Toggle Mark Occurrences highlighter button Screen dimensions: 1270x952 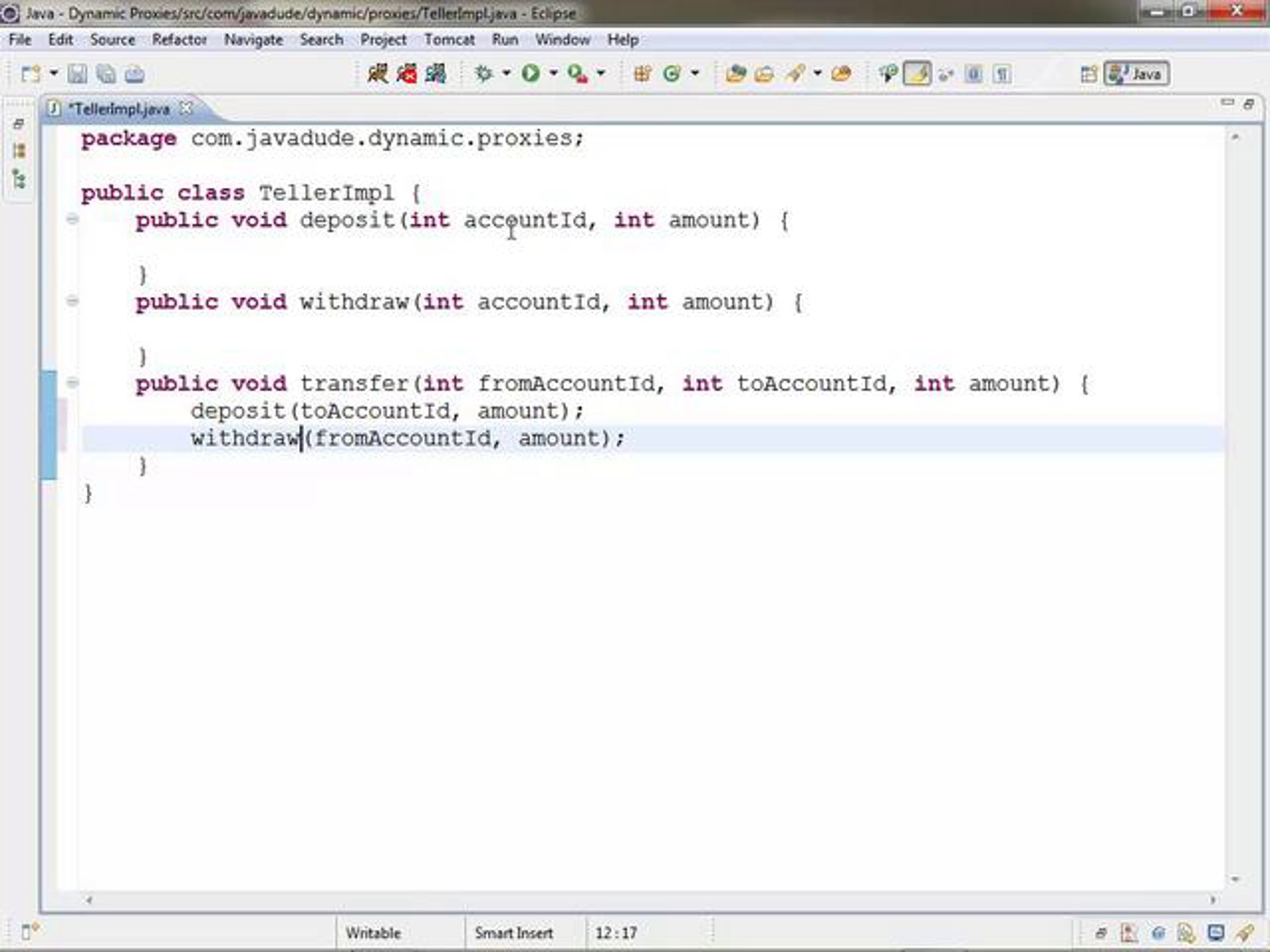917,74
